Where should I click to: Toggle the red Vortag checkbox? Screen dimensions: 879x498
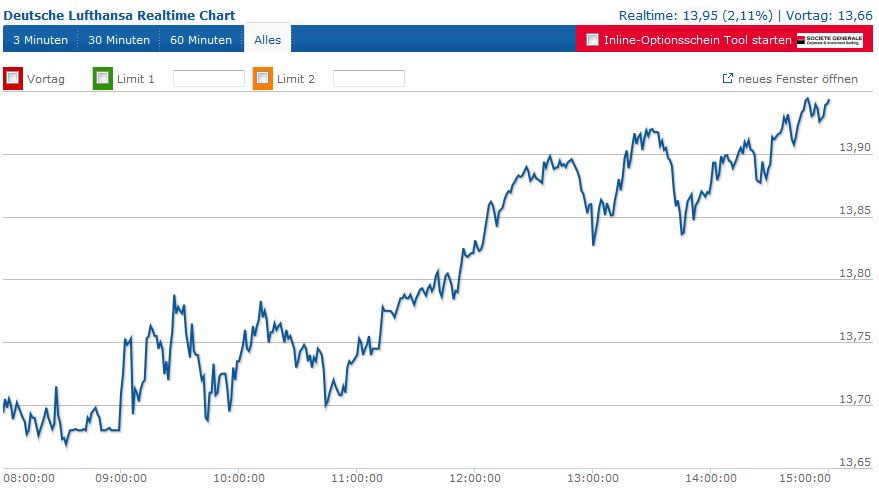13,78
